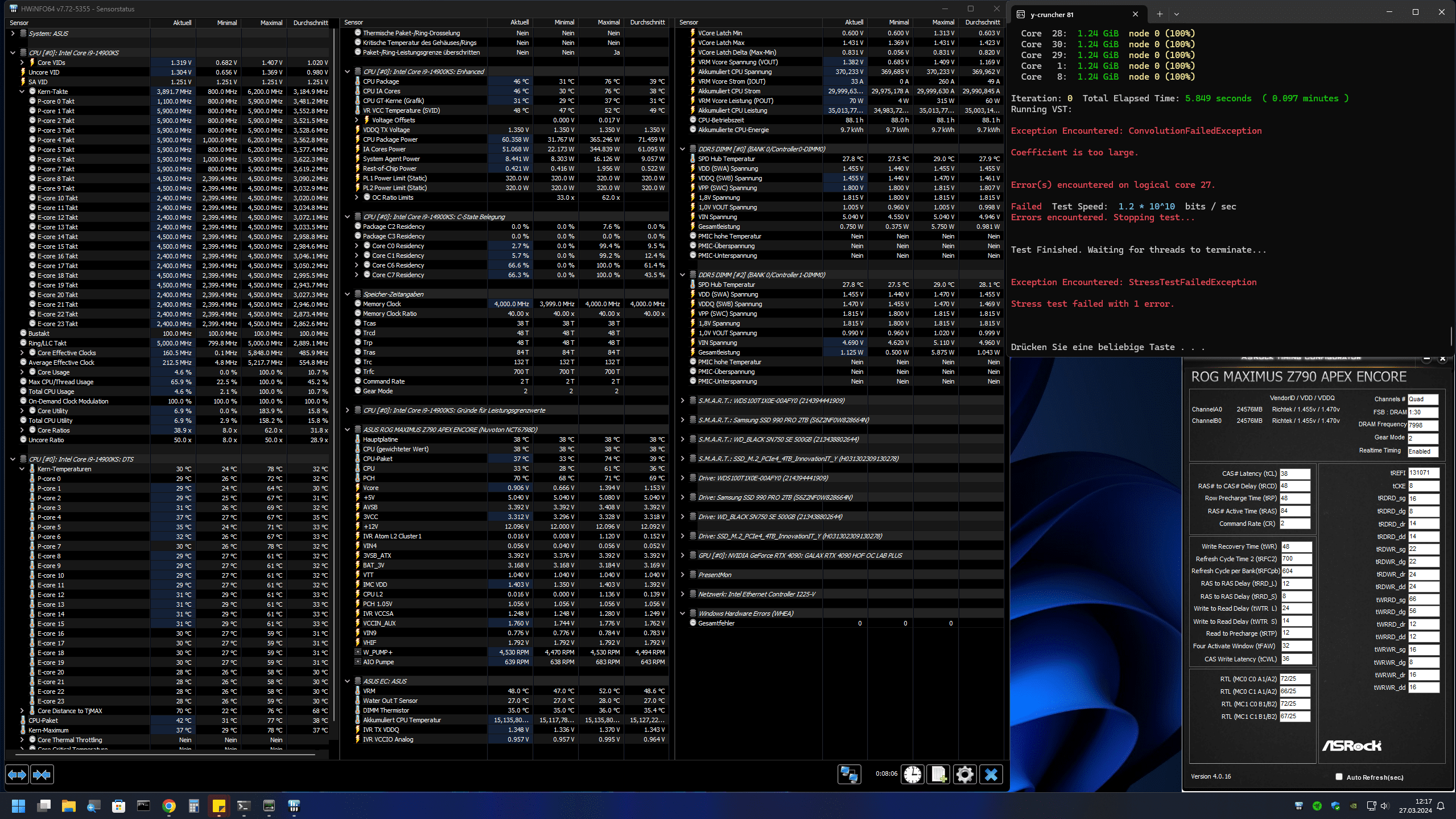This screenshot has width=1456, height=819.
Task: Click the collapse columns arrows button
Action: [x=42, y=775]
